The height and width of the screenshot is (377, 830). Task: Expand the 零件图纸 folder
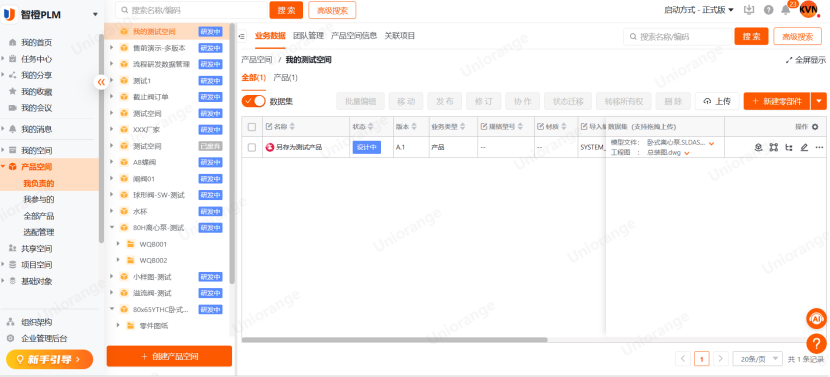pos(119,326)
